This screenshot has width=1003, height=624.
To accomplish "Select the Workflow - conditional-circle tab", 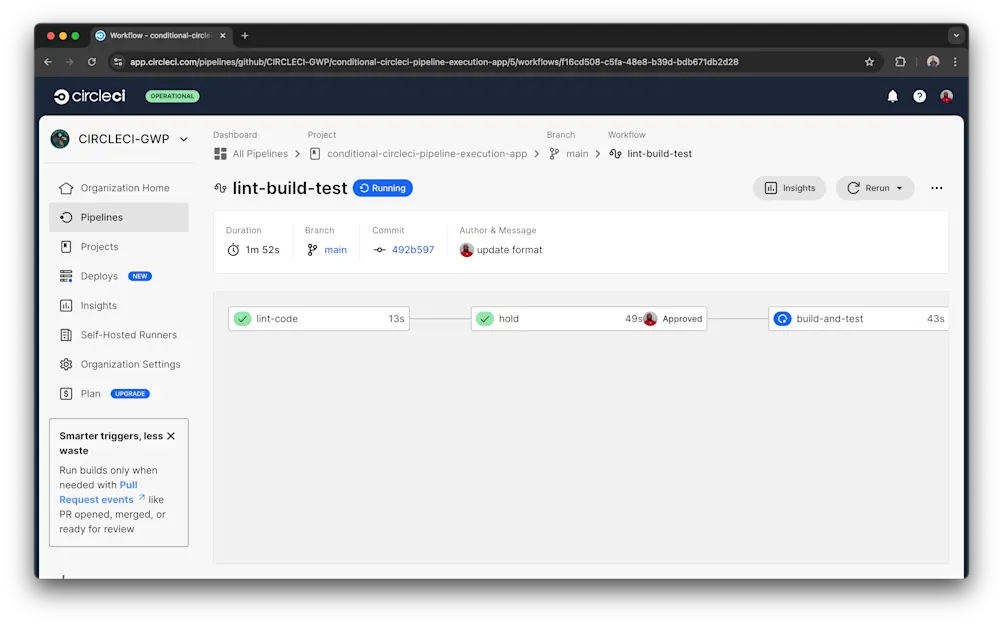I will pyautogui.click(x=161, y=36).
